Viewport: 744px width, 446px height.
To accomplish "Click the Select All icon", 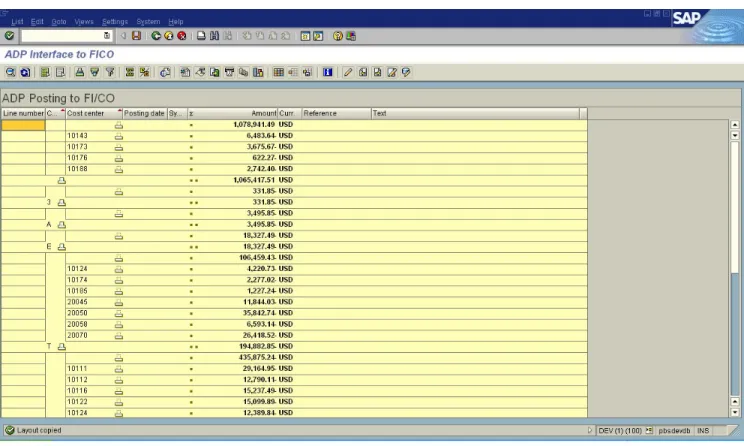I will pyautogui.click(x=45, y=72).
